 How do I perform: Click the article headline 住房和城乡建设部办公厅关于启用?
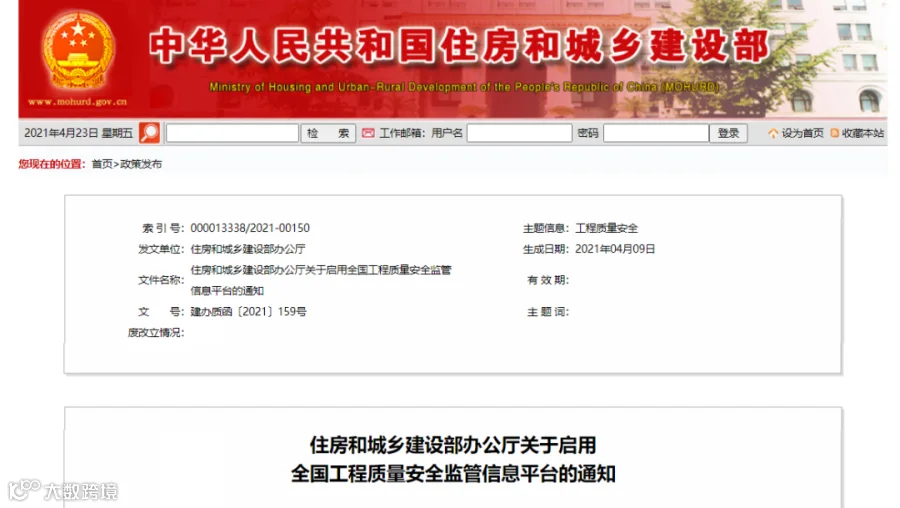(x=453, y=445)
